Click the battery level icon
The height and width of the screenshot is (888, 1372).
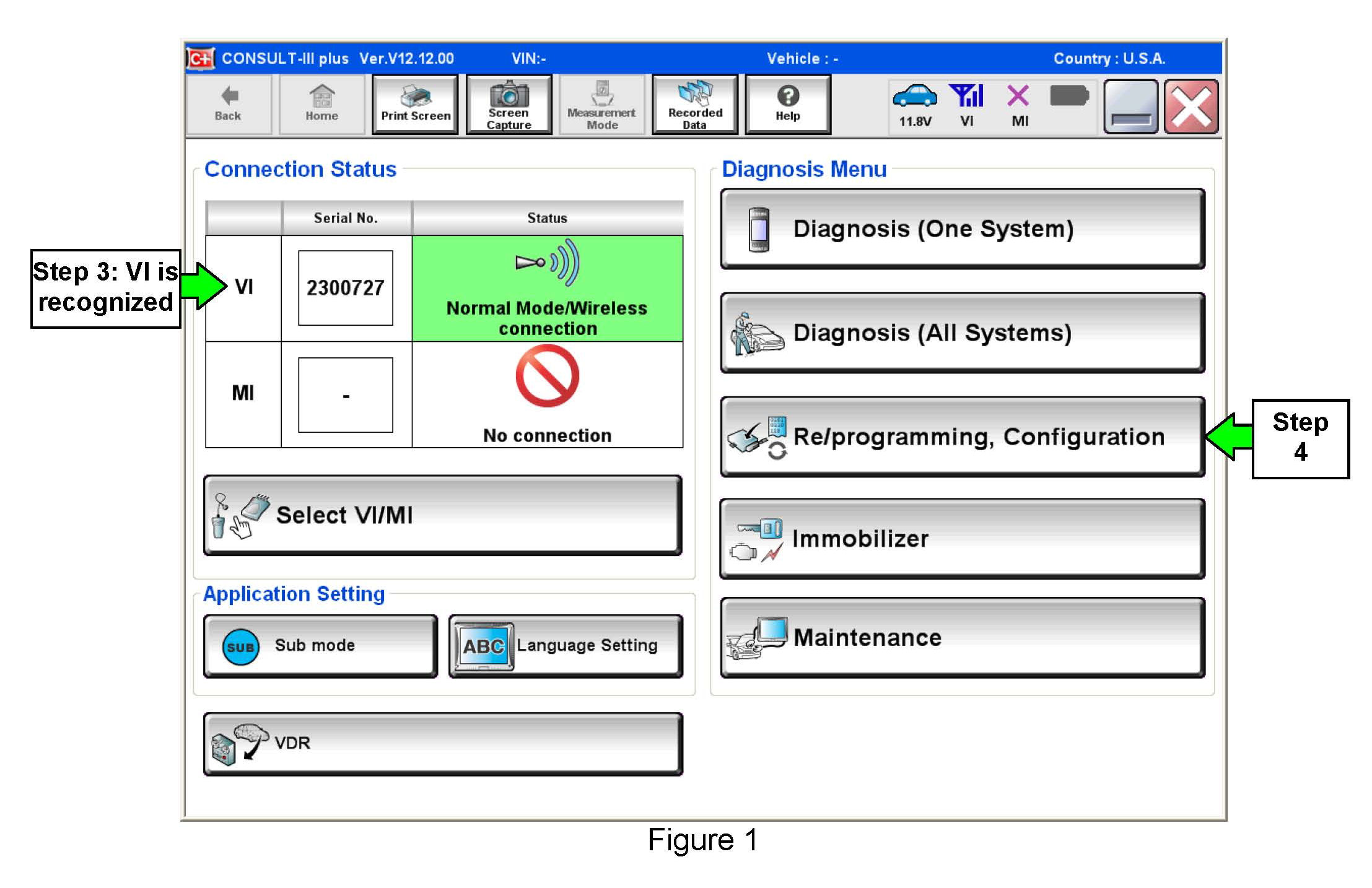tap(1069, 96)
